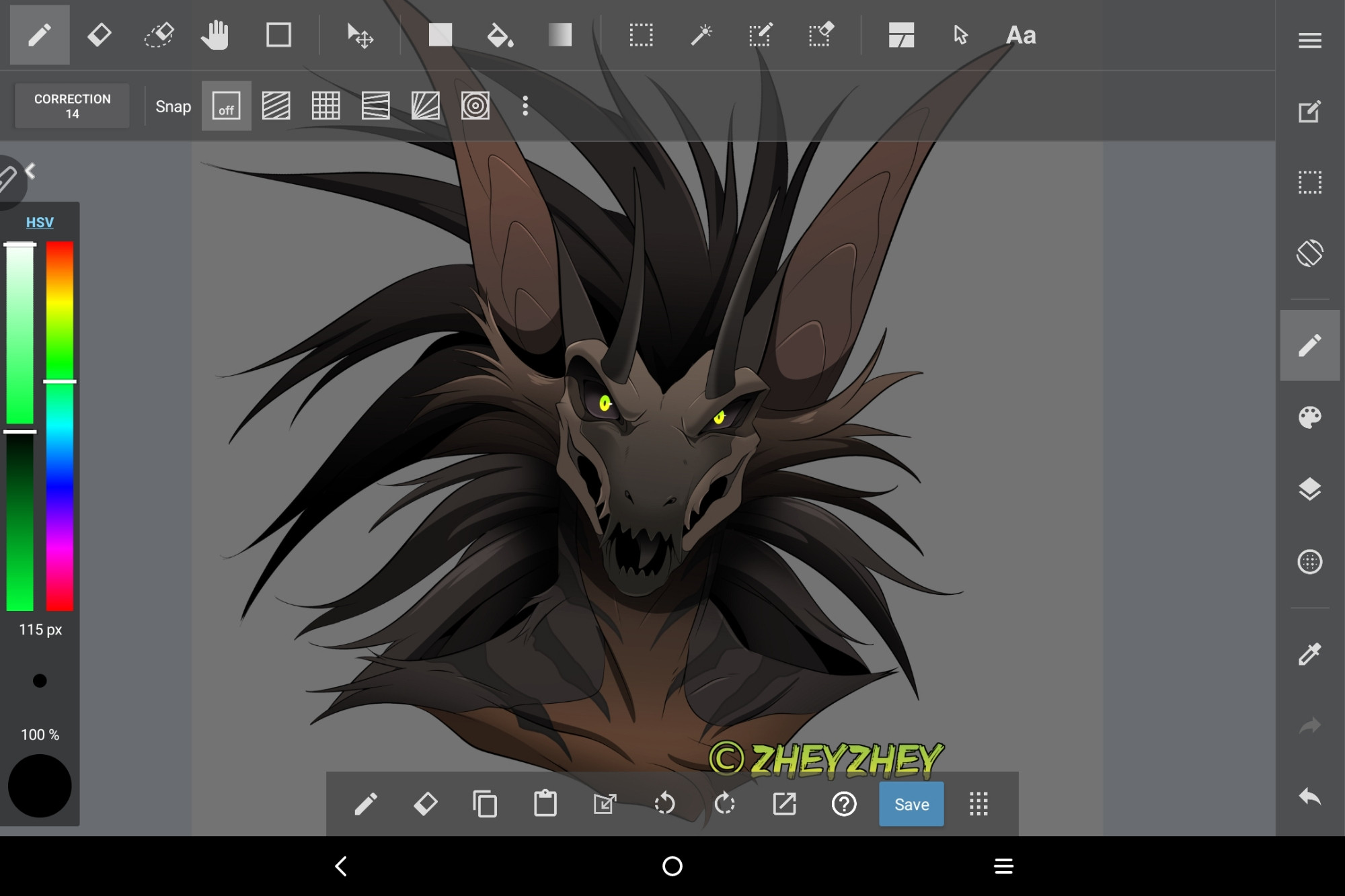Choose the Select Pen tool
Image resolution: width=1345 pixels, height=896 pixels.
click(x=761, y=35)
